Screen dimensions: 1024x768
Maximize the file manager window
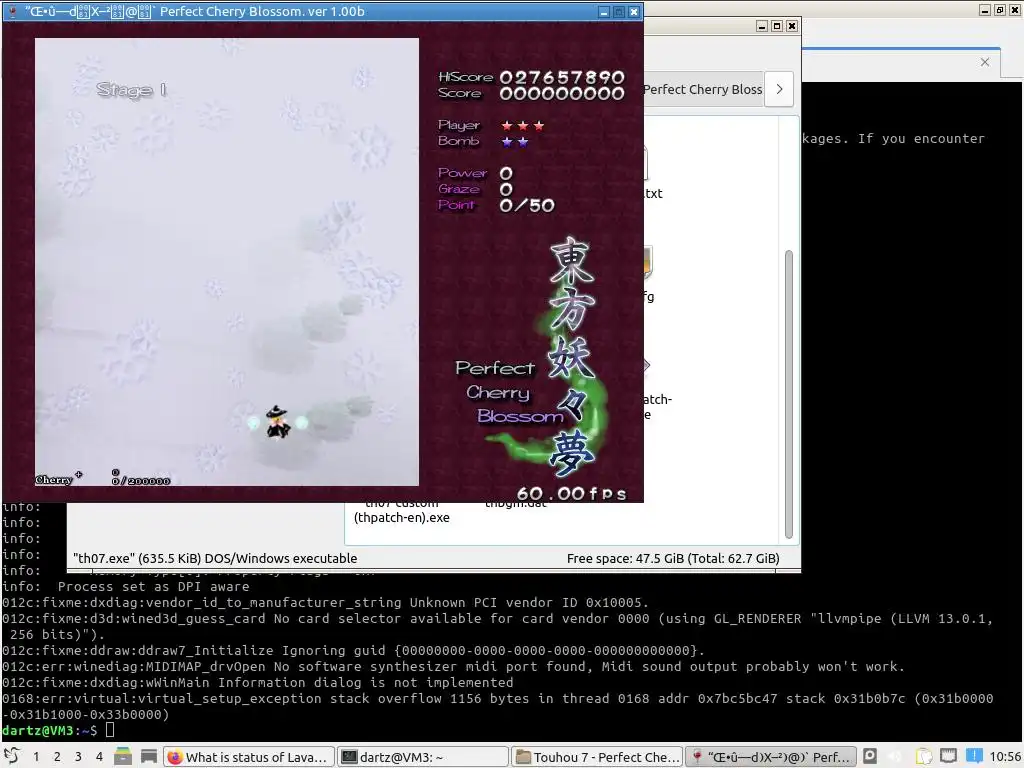pos(776,26)
